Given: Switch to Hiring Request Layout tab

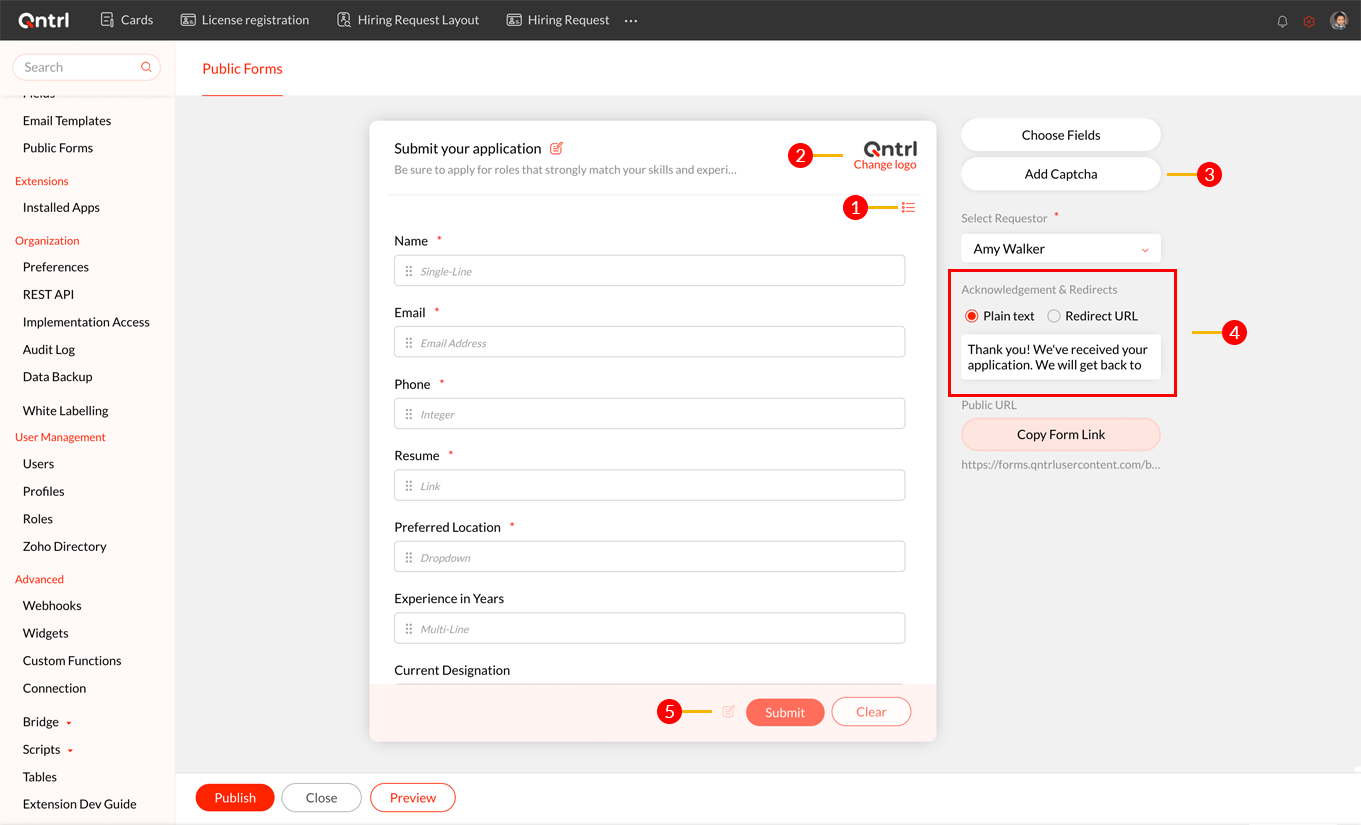Looking at the screenshot, I should coord(408,20).
